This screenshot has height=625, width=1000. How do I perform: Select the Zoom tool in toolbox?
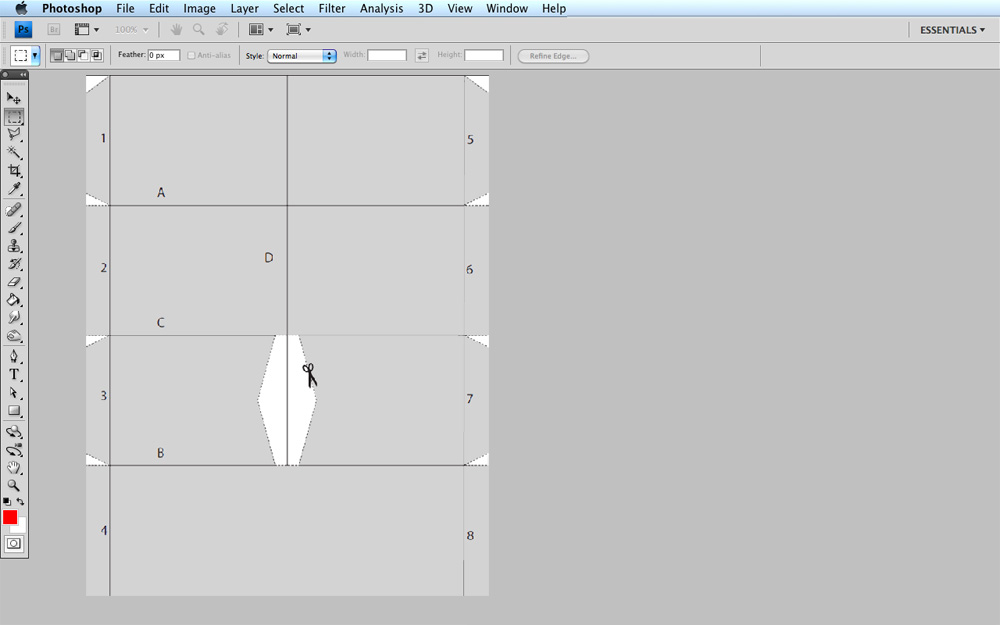pyautogui.click(x=14, y=485)
